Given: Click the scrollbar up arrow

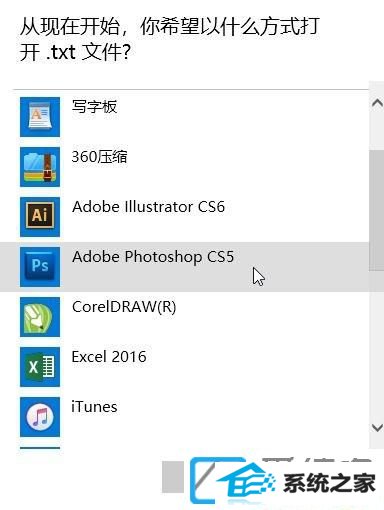Looking at the screenshot, I should (x=377, y=103).
